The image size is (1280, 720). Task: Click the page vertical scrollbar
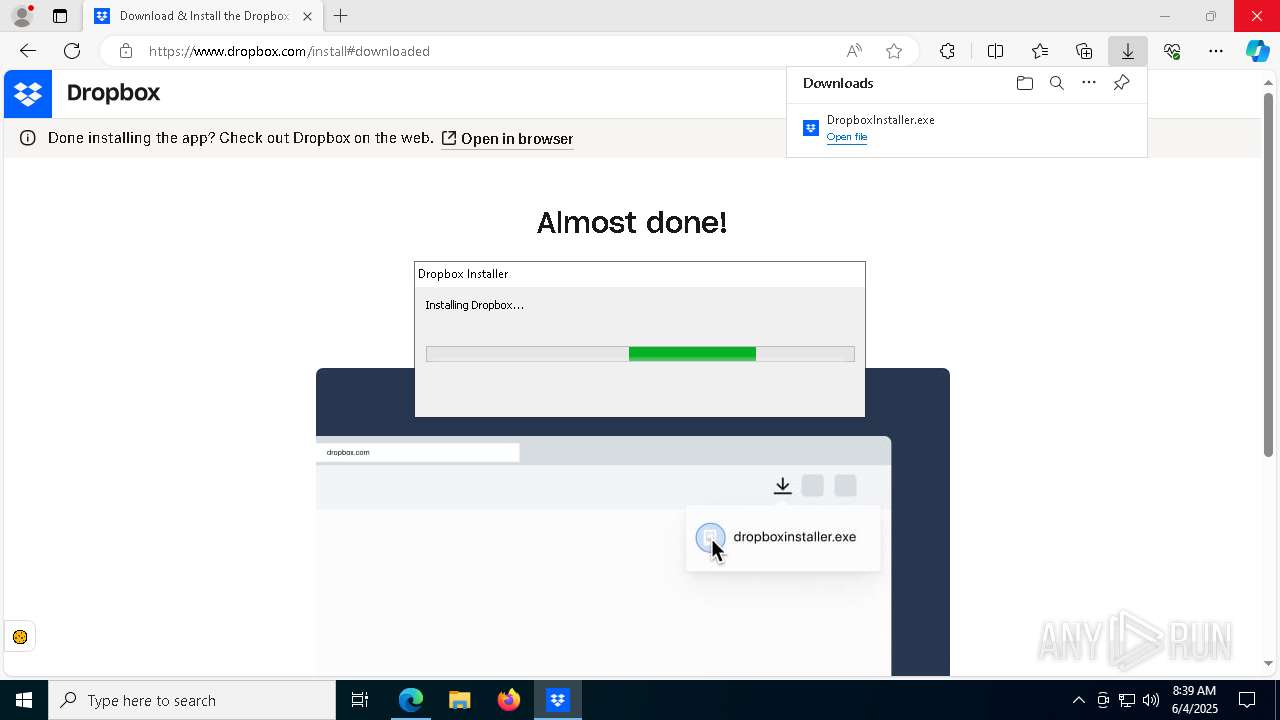pyautogui.click(x=1268, y=275)
